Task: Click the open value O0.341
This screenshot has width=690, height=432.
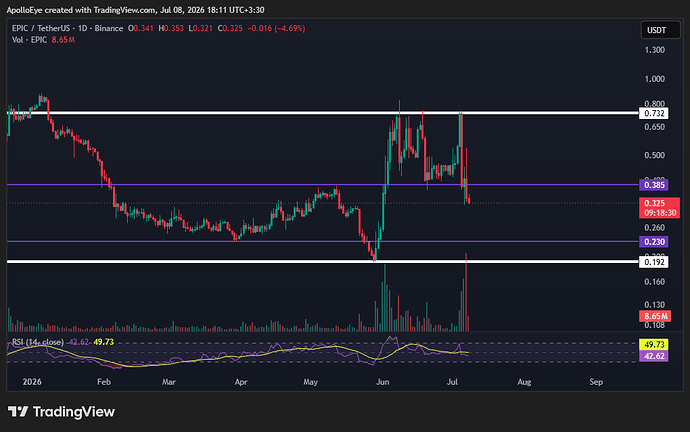Action: (x=141, y=28)
